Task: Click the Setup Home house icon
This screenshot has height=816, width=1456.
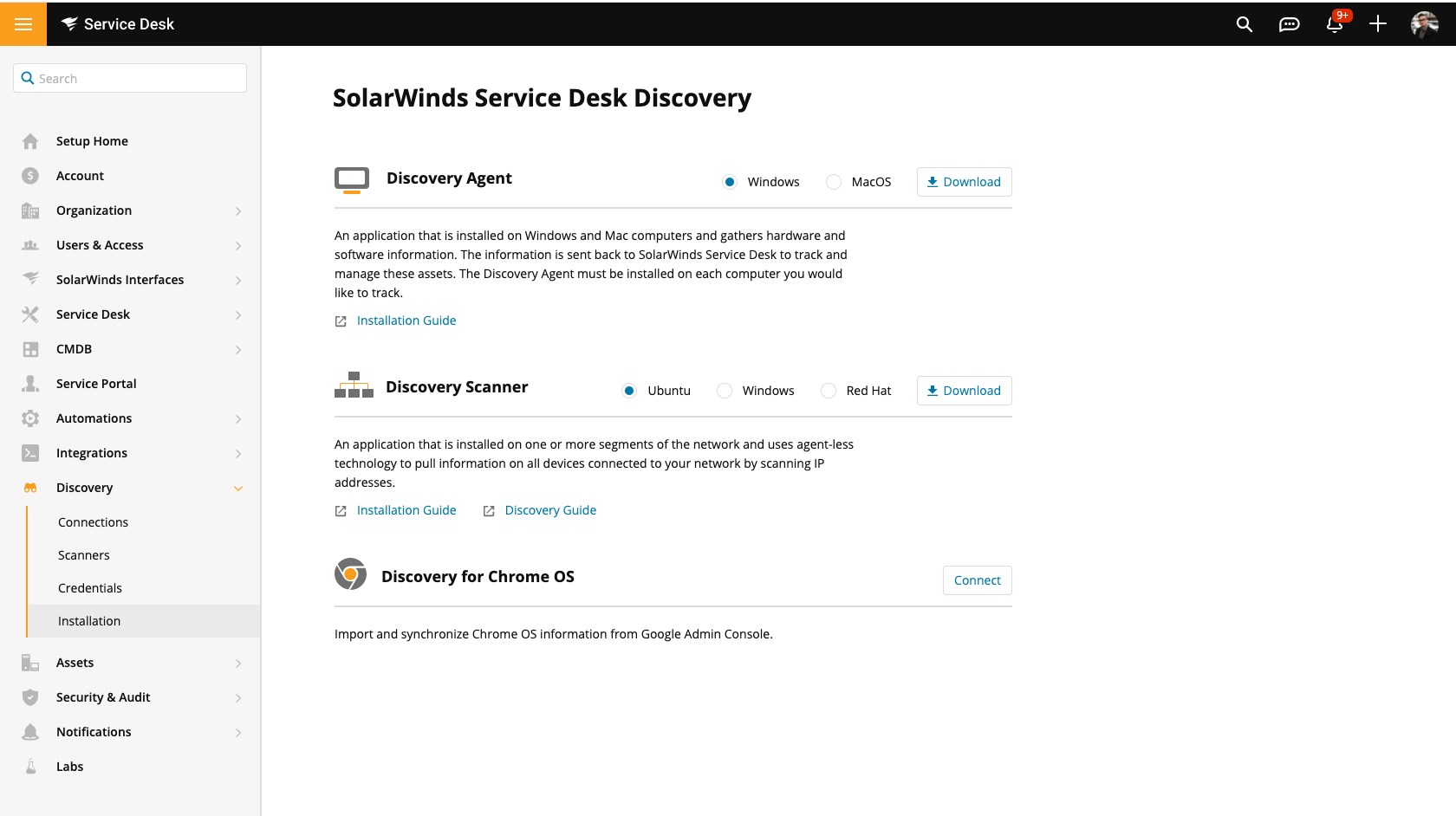Action: tap(30, 141)
